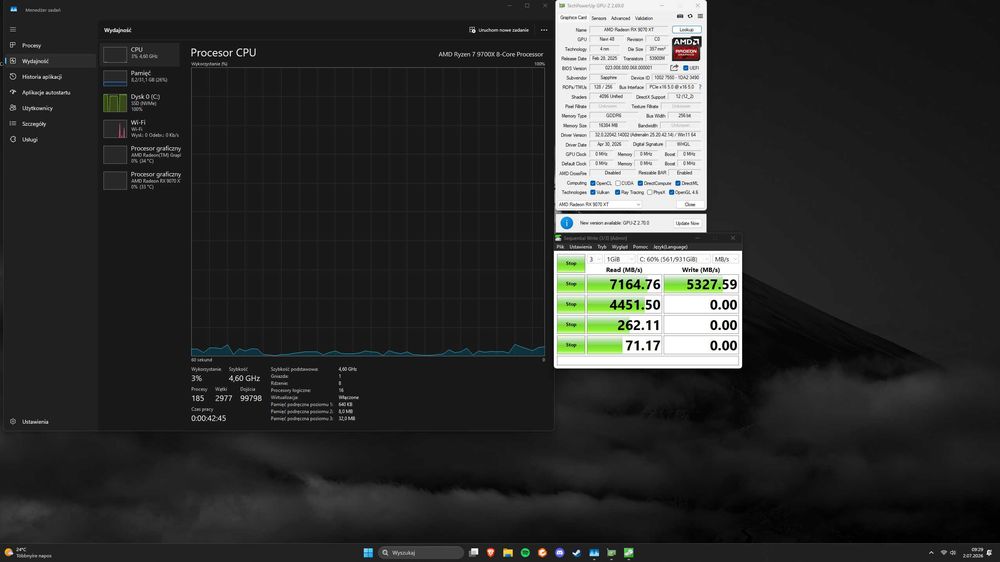Click Close button in GPU-Z
1000x562 pixels.
[690, 204]
